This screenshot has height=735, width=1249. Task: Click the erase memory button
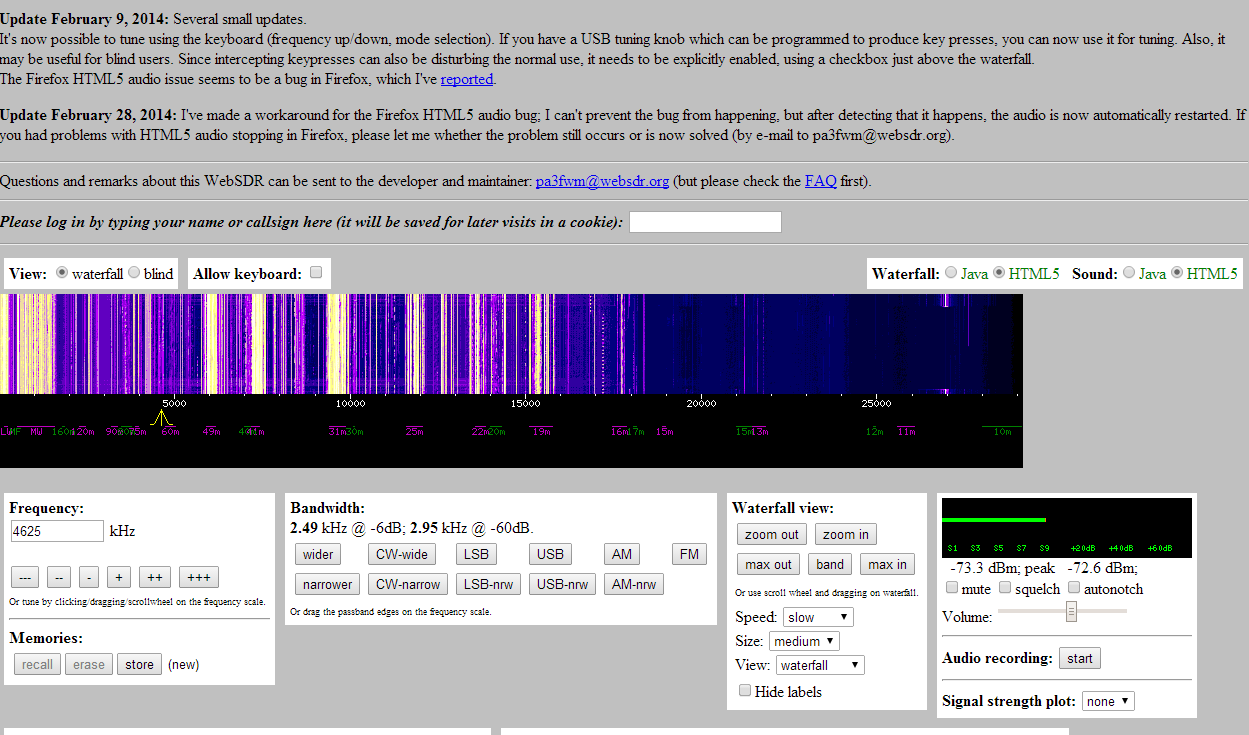pos(89,664)
